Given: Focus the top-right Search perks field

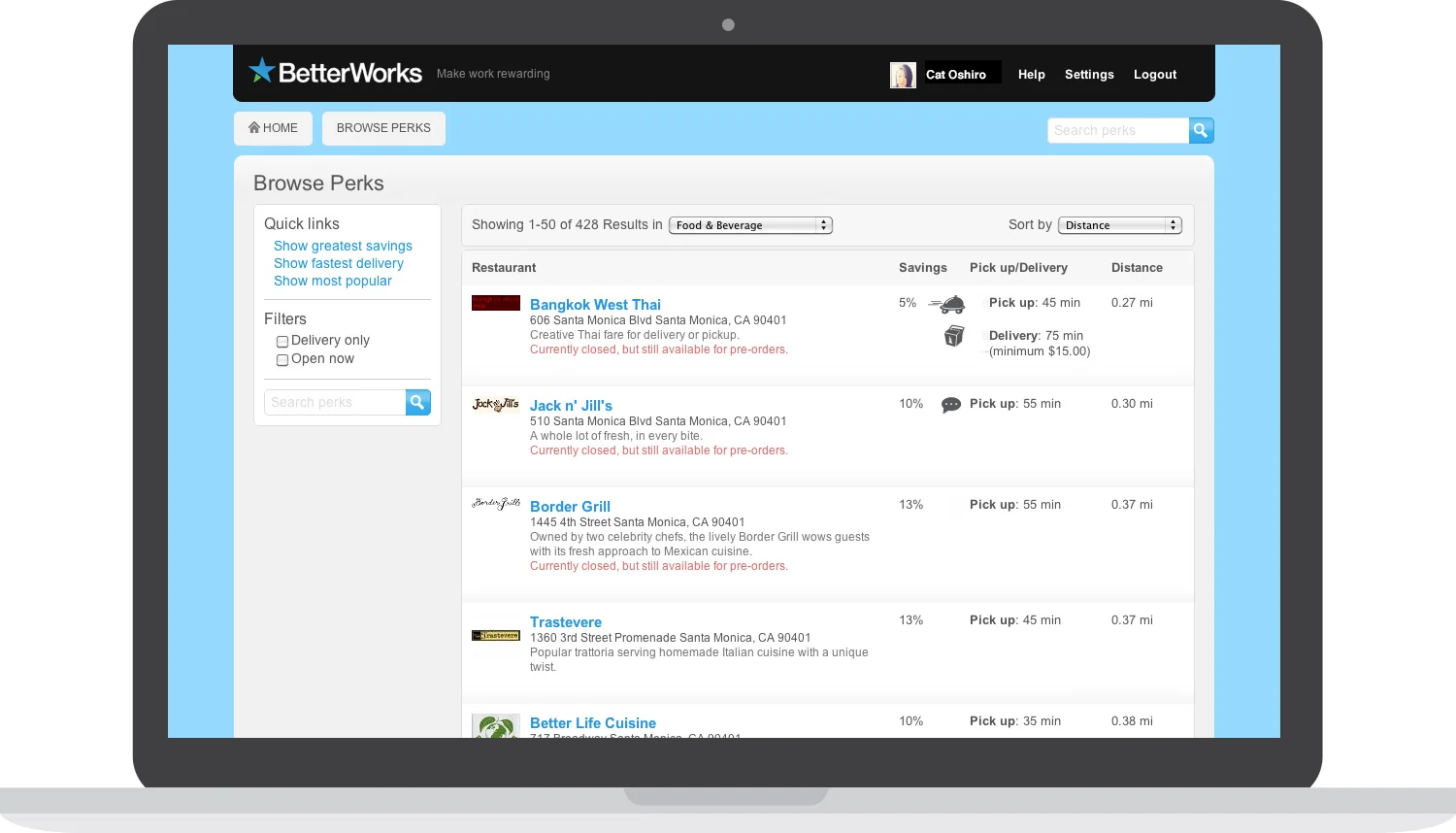Looking at the screenshot, I should pyautogui.click(x=1118, y=130).
